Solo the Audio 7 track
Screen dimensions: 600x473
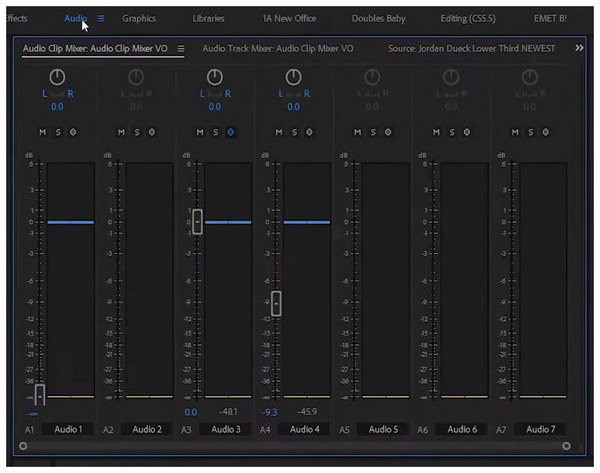coord(531,132)
